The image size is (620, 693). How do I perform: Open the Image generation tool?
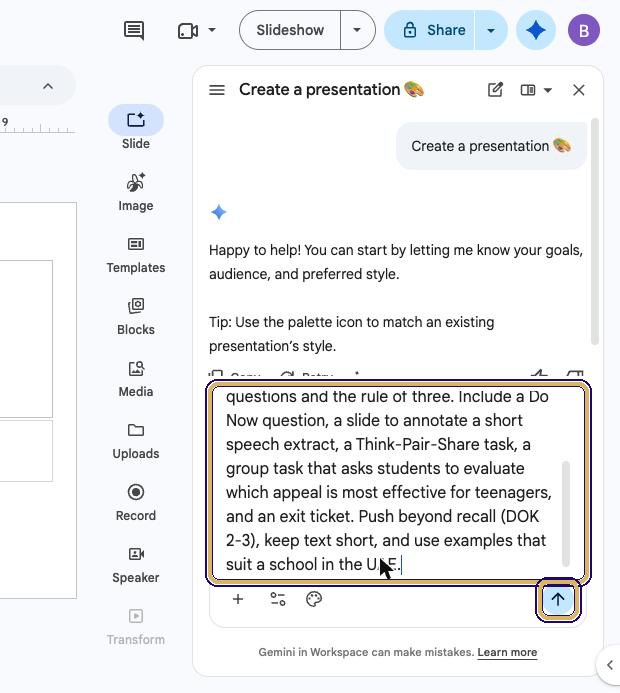pos(136,192)
